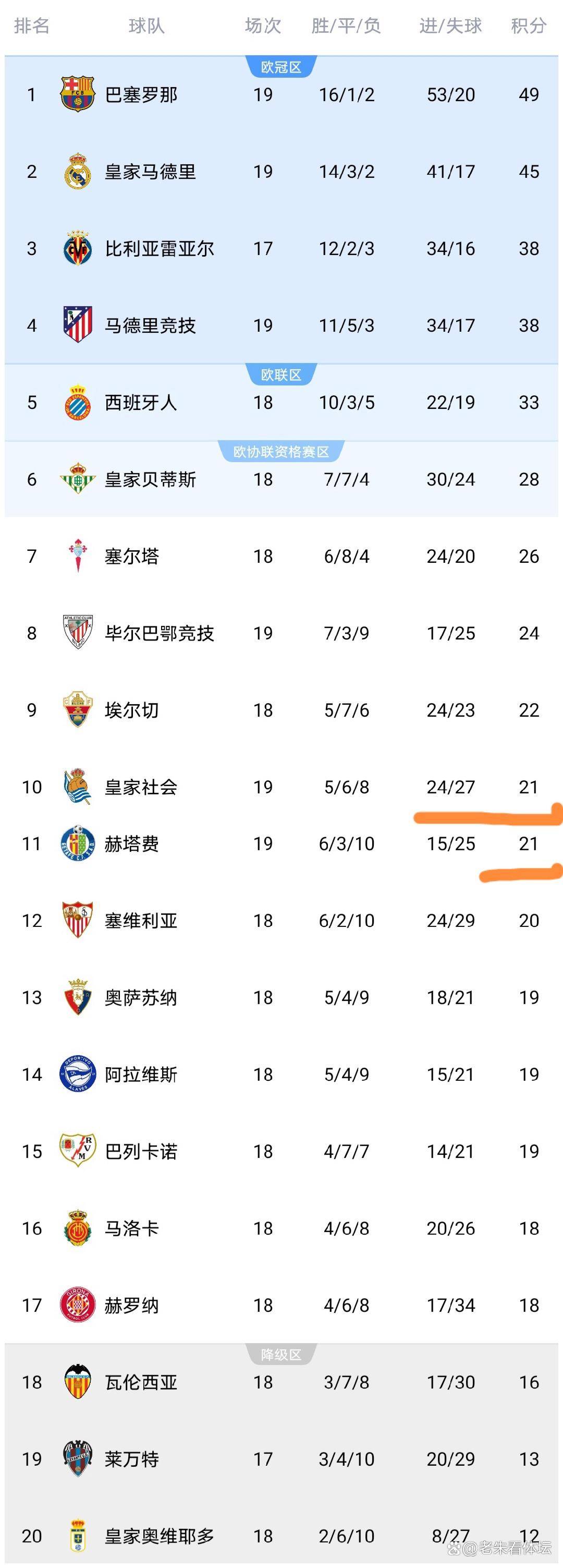563x1568 pixels.
Task: Tap the Real Betis green crest
Action: point(77,479)
